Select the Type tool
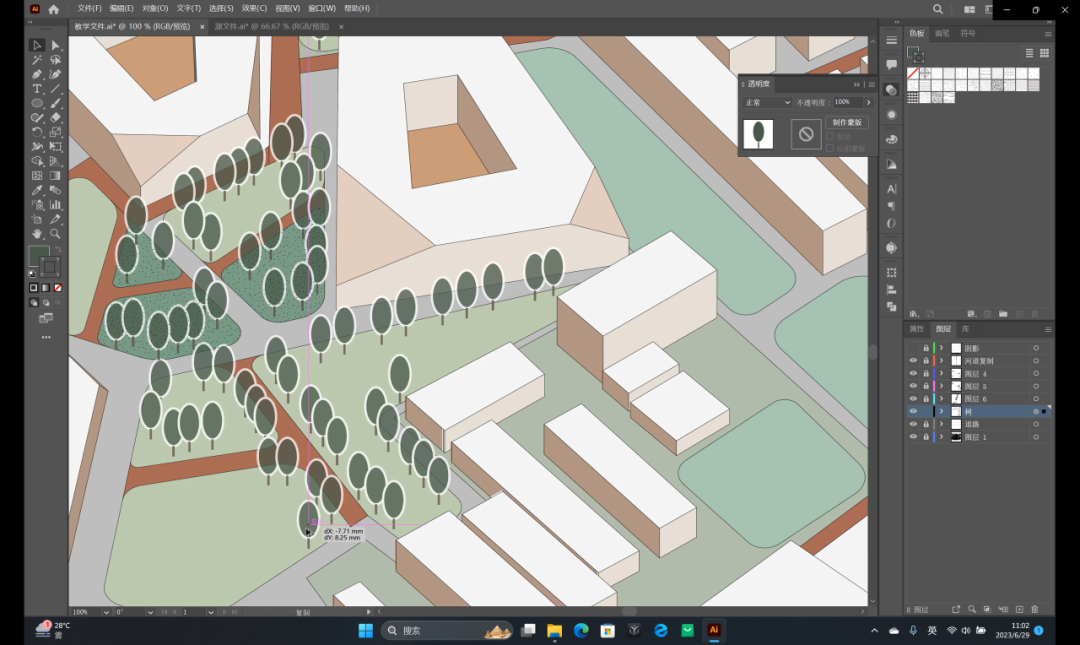This screenshot has width=1080, height=645. point(37,89)
